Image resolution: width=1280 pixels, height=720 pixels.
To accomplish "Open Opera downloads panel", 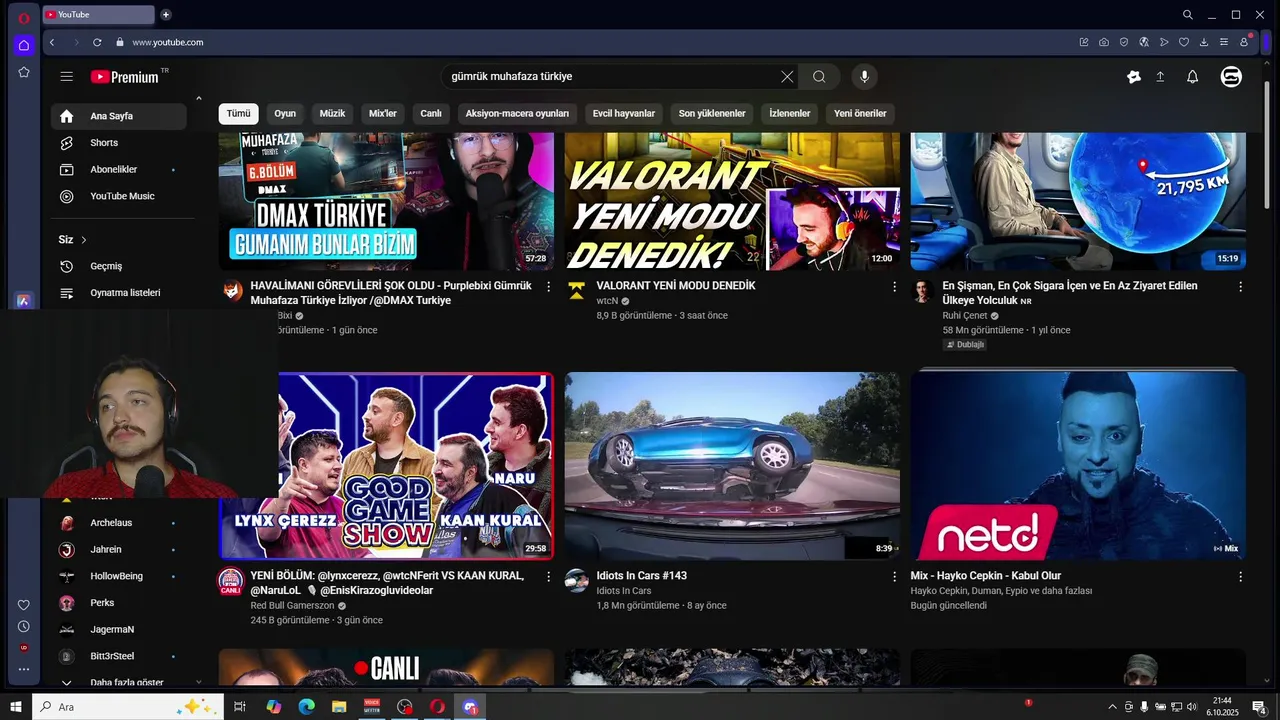I will click(x=1204, y=42).
